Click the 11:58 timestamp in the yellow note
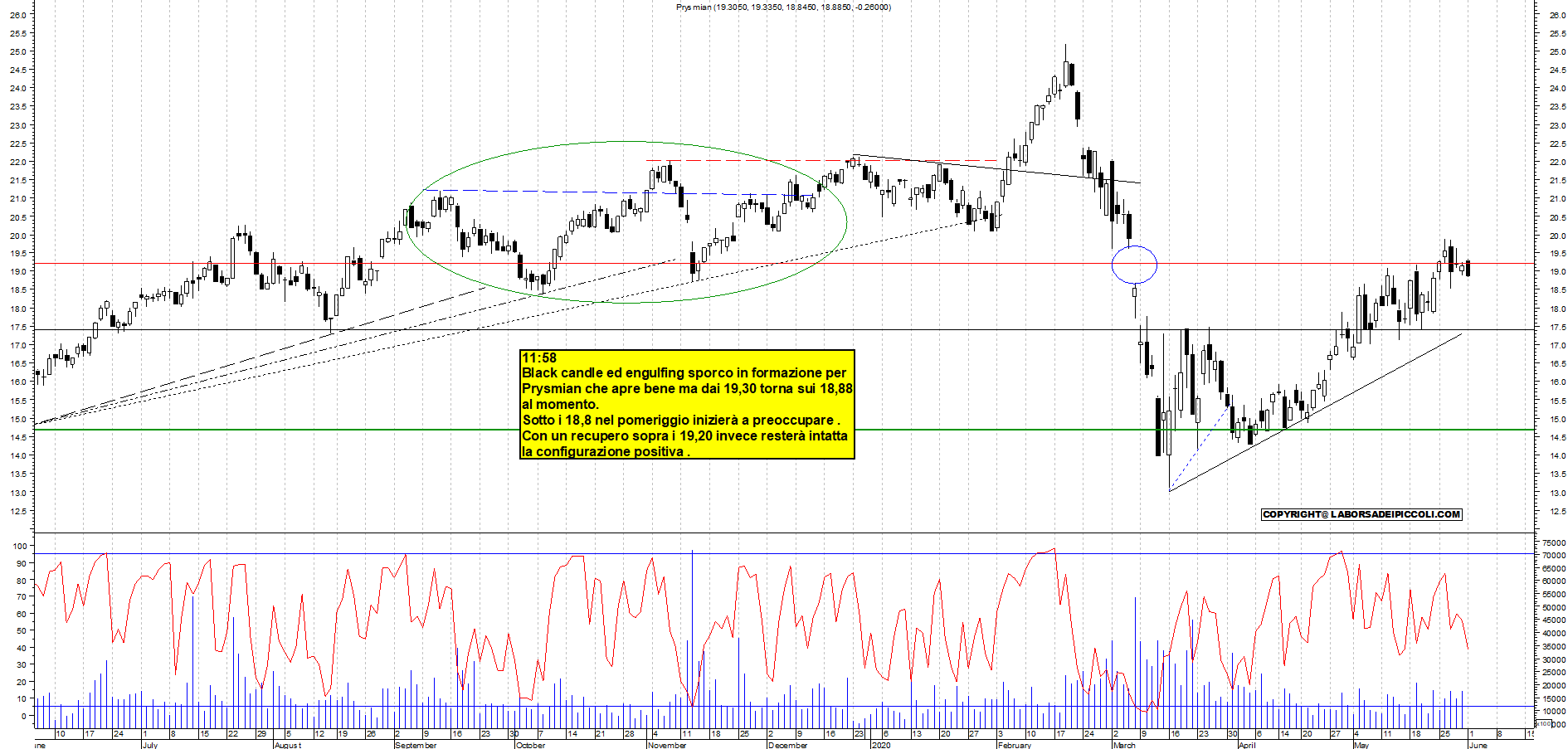This screenshot has height=749, width=1568. point(539,357)
